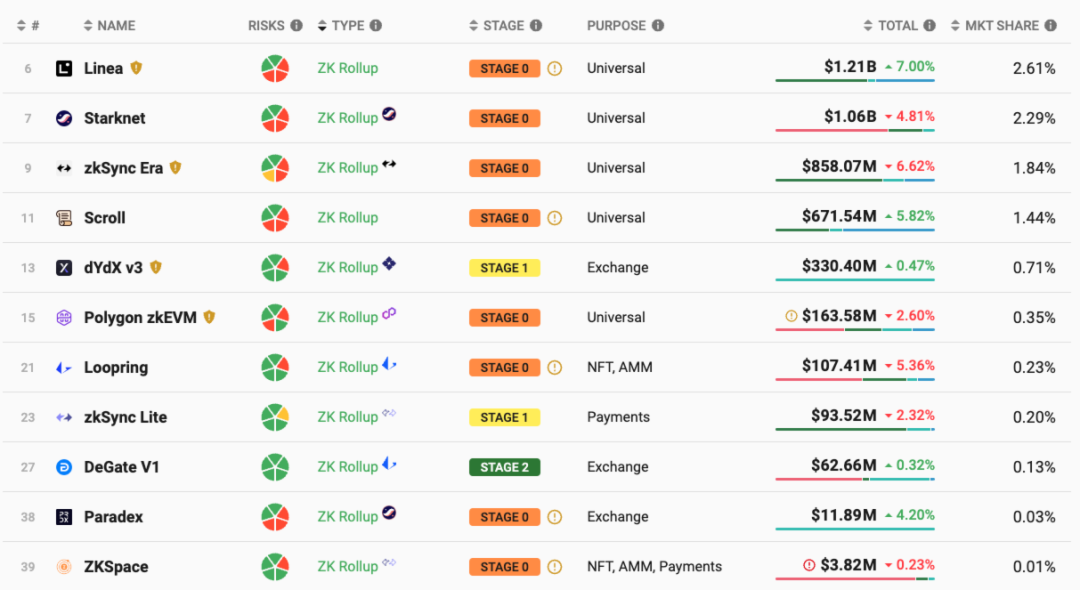
Task: Click the risk pie chart for Starknet
Action: point(275,119)
